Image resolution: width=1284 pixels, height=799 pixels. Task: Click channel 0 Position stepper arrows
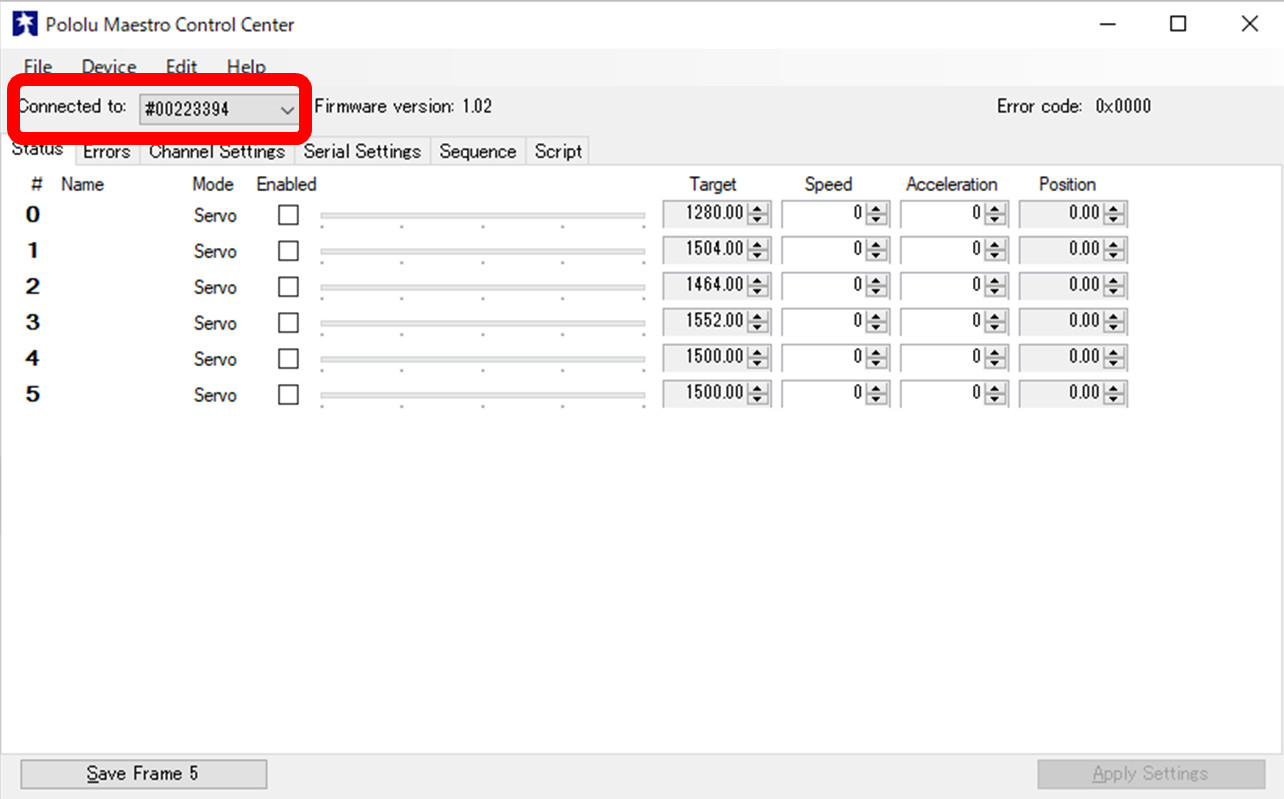[1114, 213]
